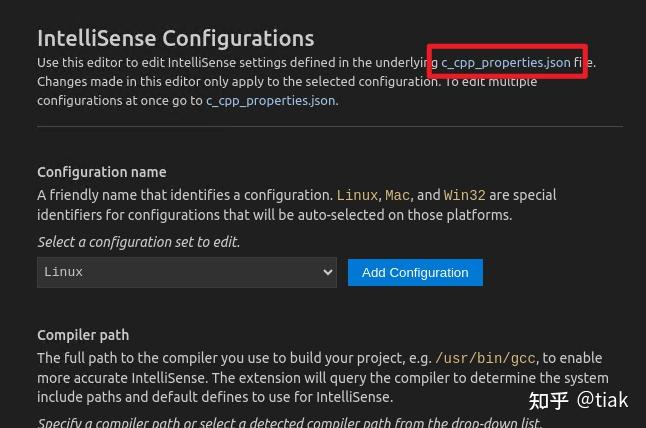Click the "Select a configuration set to edit" label
The image size is (646, 428).
pos(138,242)
